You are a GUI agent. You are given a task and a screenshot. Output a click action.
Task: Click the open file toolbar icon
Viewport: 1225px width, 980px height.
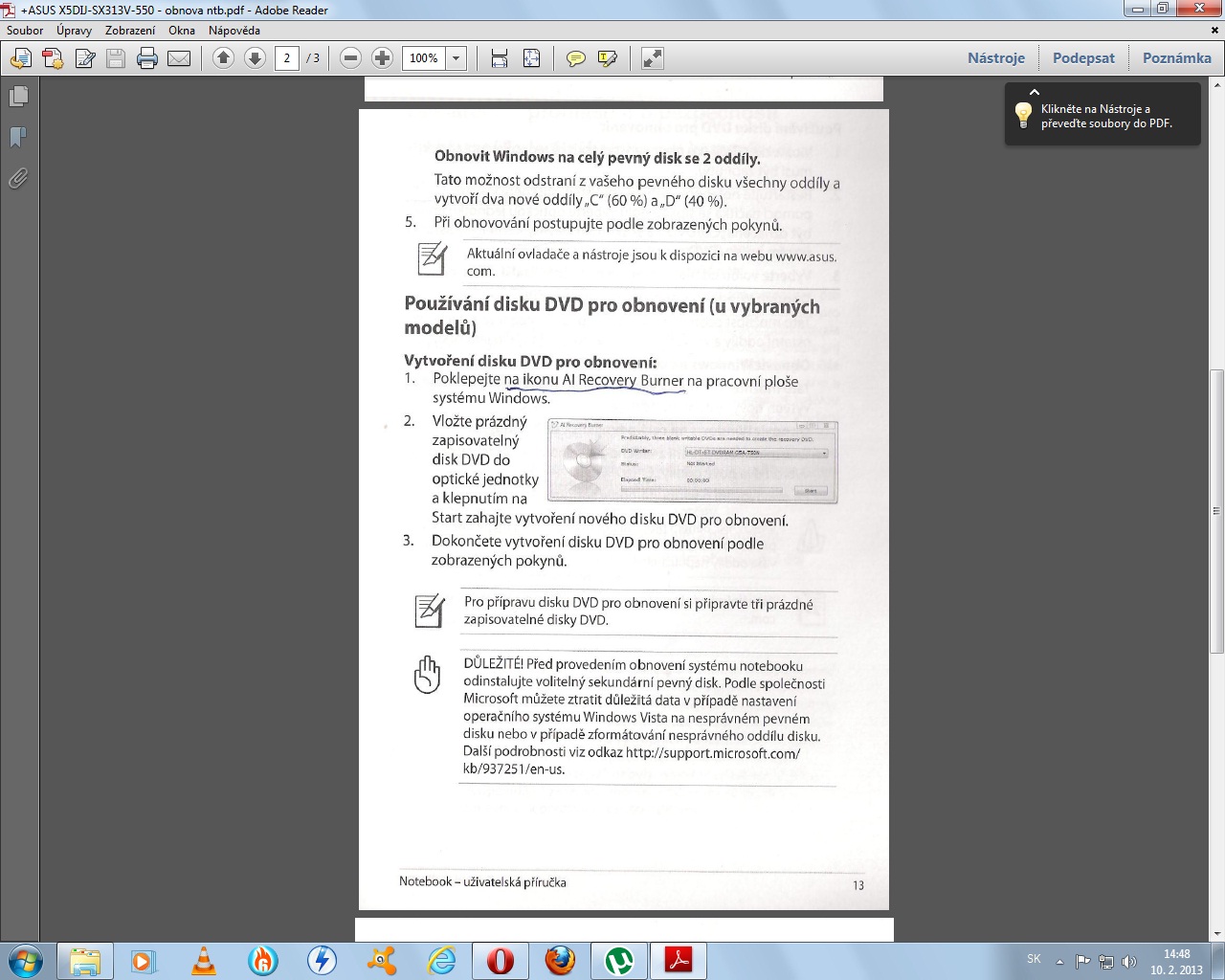point(21,58)
